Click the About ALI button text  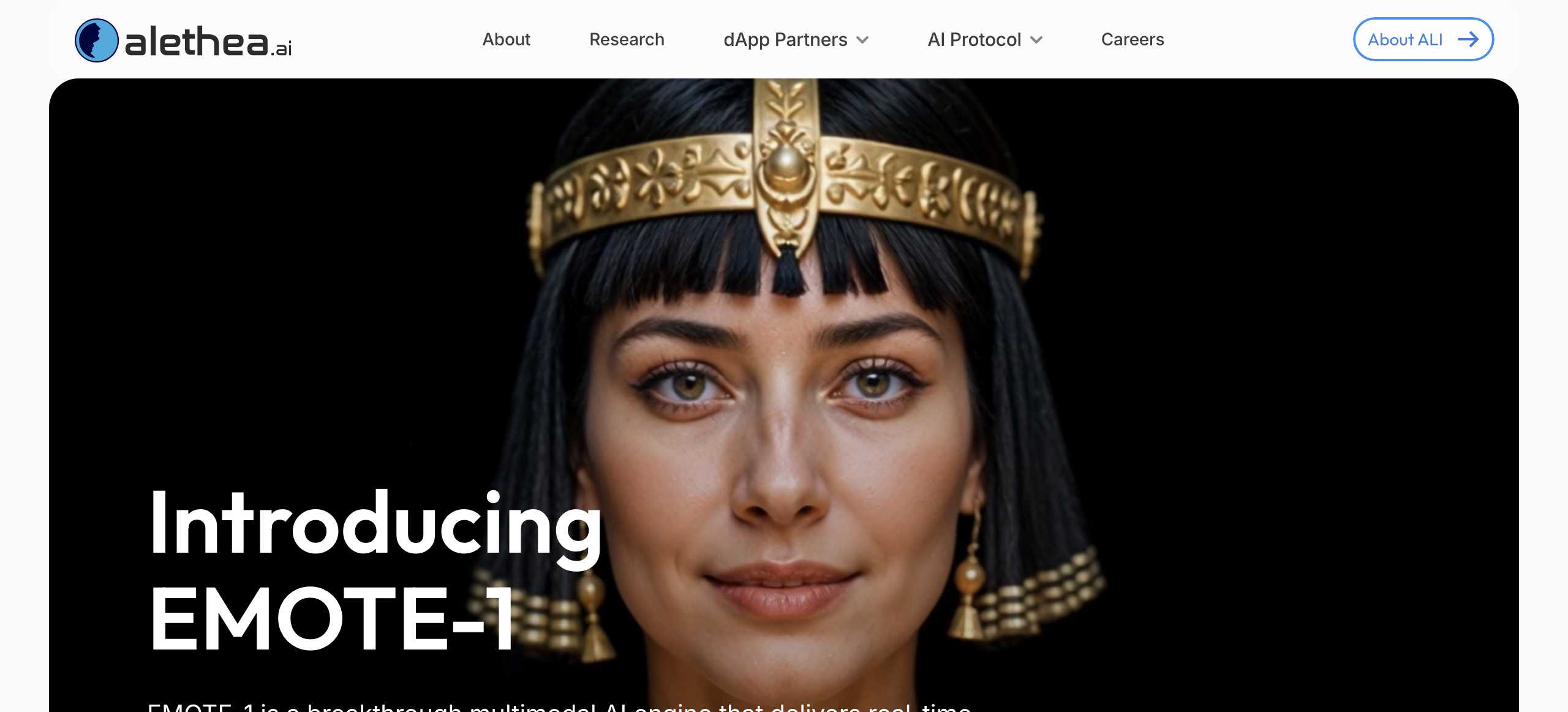(1405, 40)
